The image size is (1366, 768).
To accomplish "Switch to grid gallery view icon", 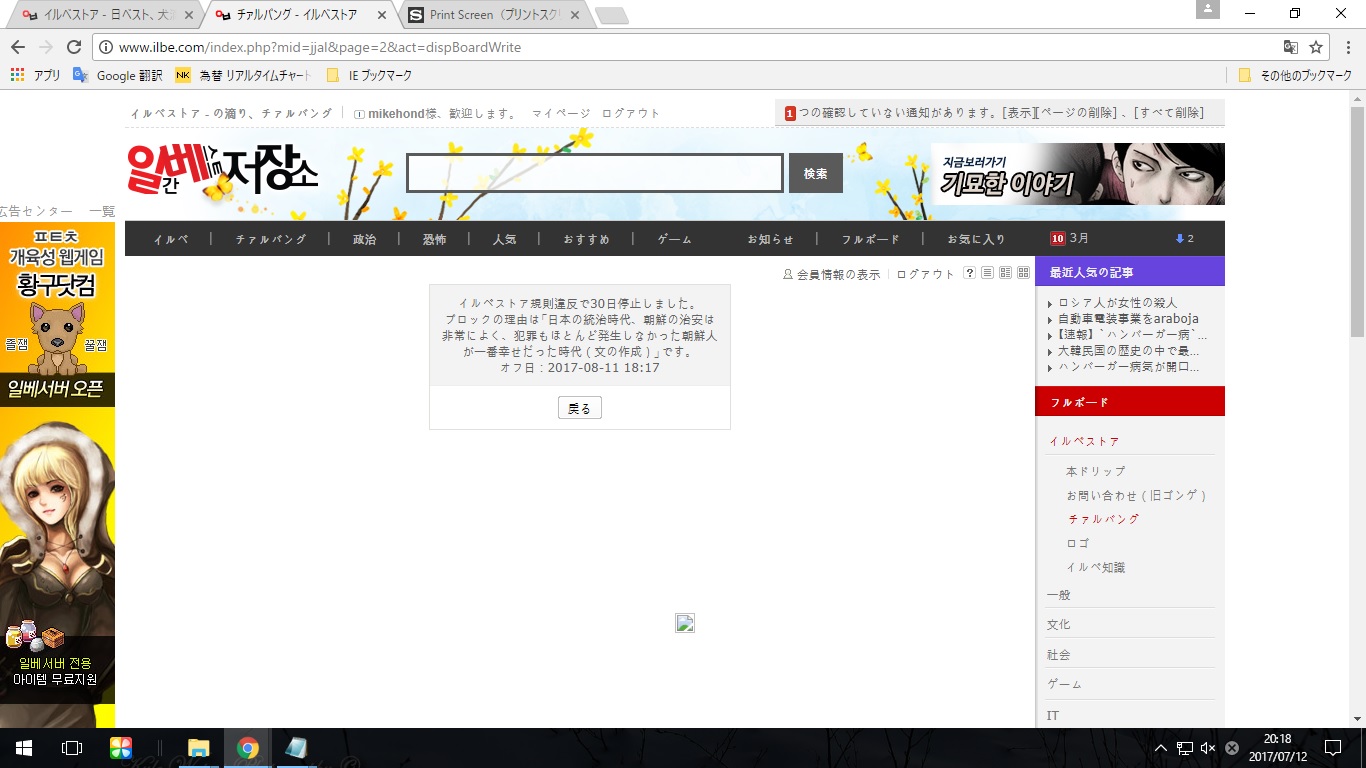I will point(1023,273).
